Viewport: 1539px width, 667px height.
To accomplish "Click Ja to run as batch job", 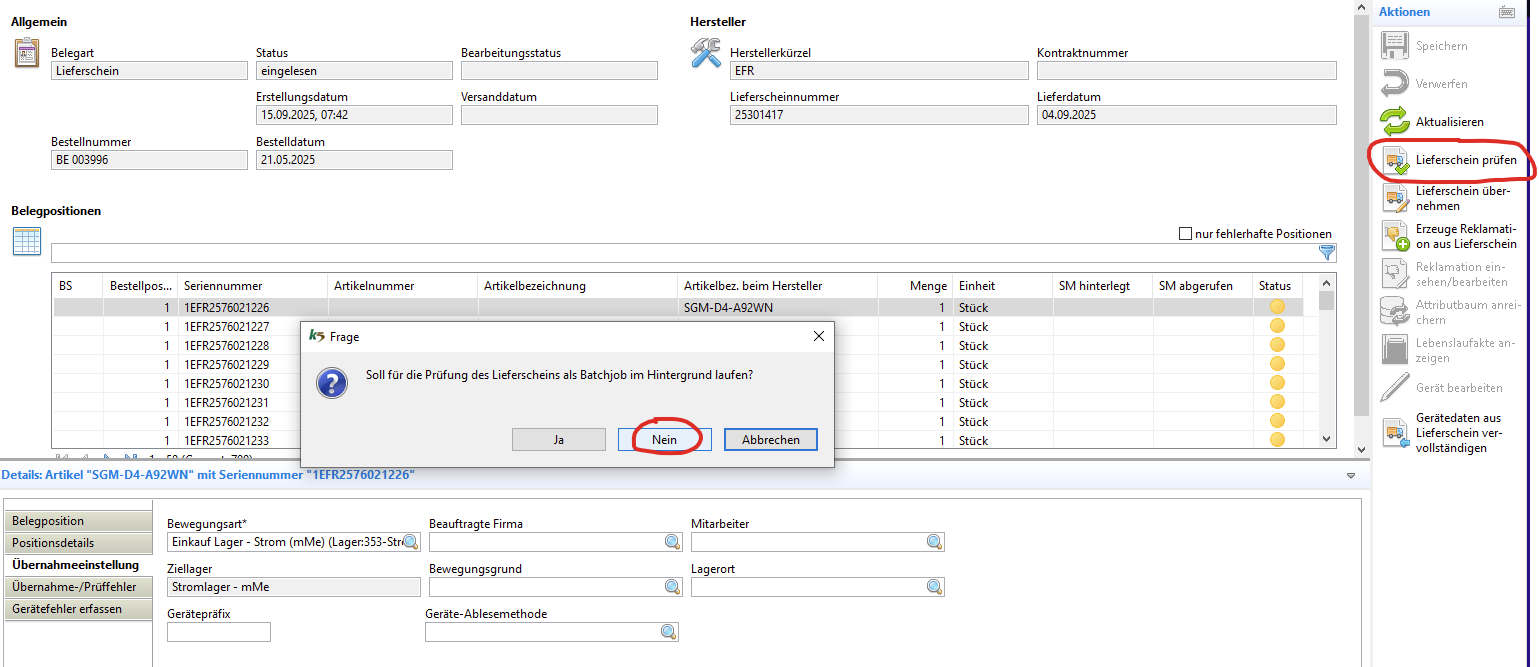I will point(558,440).
